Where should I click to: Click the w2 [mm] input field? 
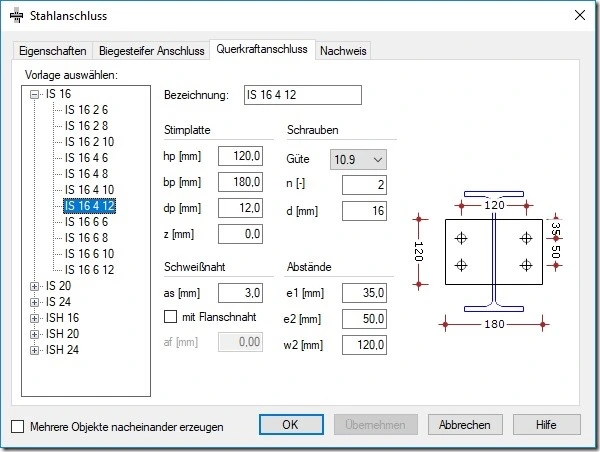[x=364, y=345]
